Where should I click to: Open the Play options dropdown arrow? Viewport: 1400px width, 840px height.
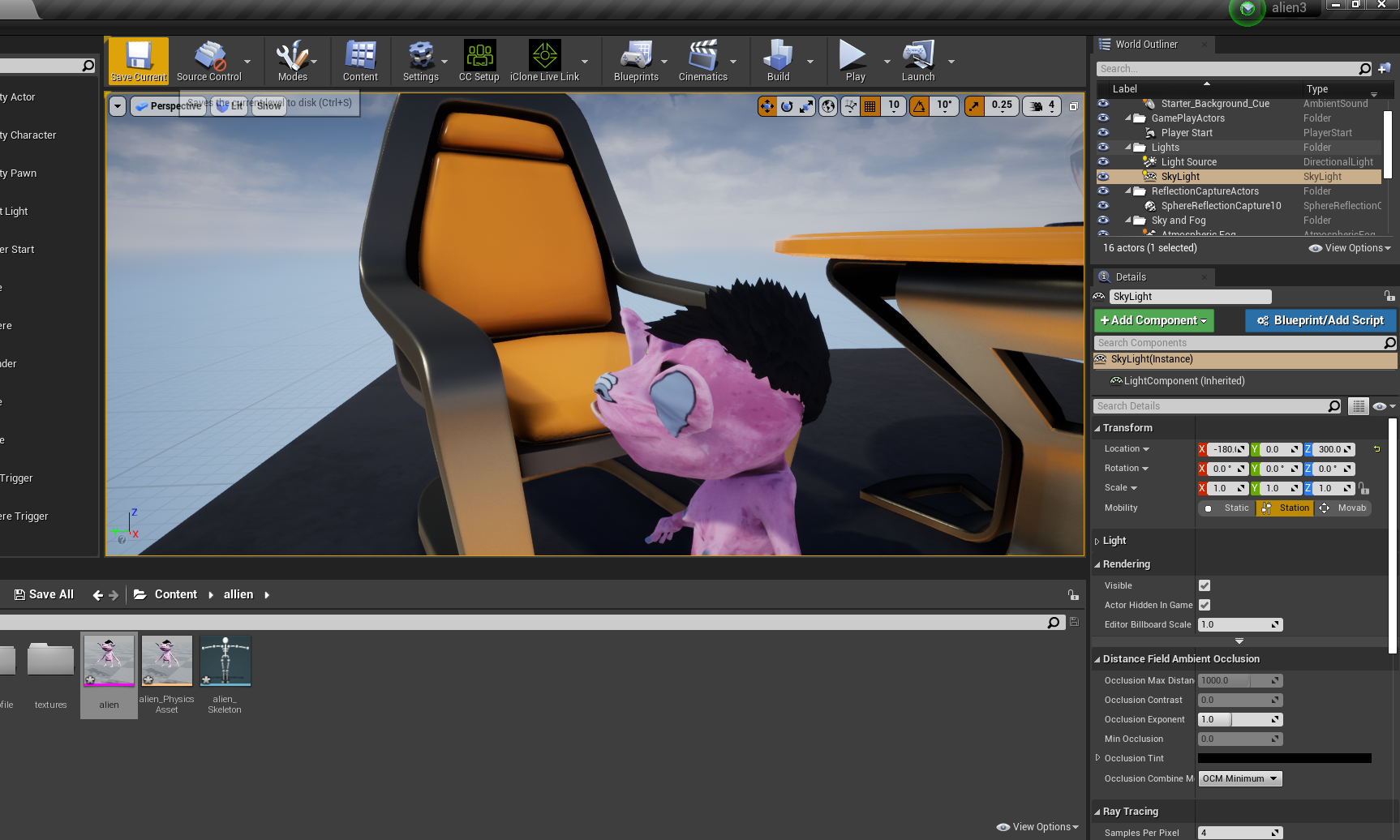click(887, 62)
